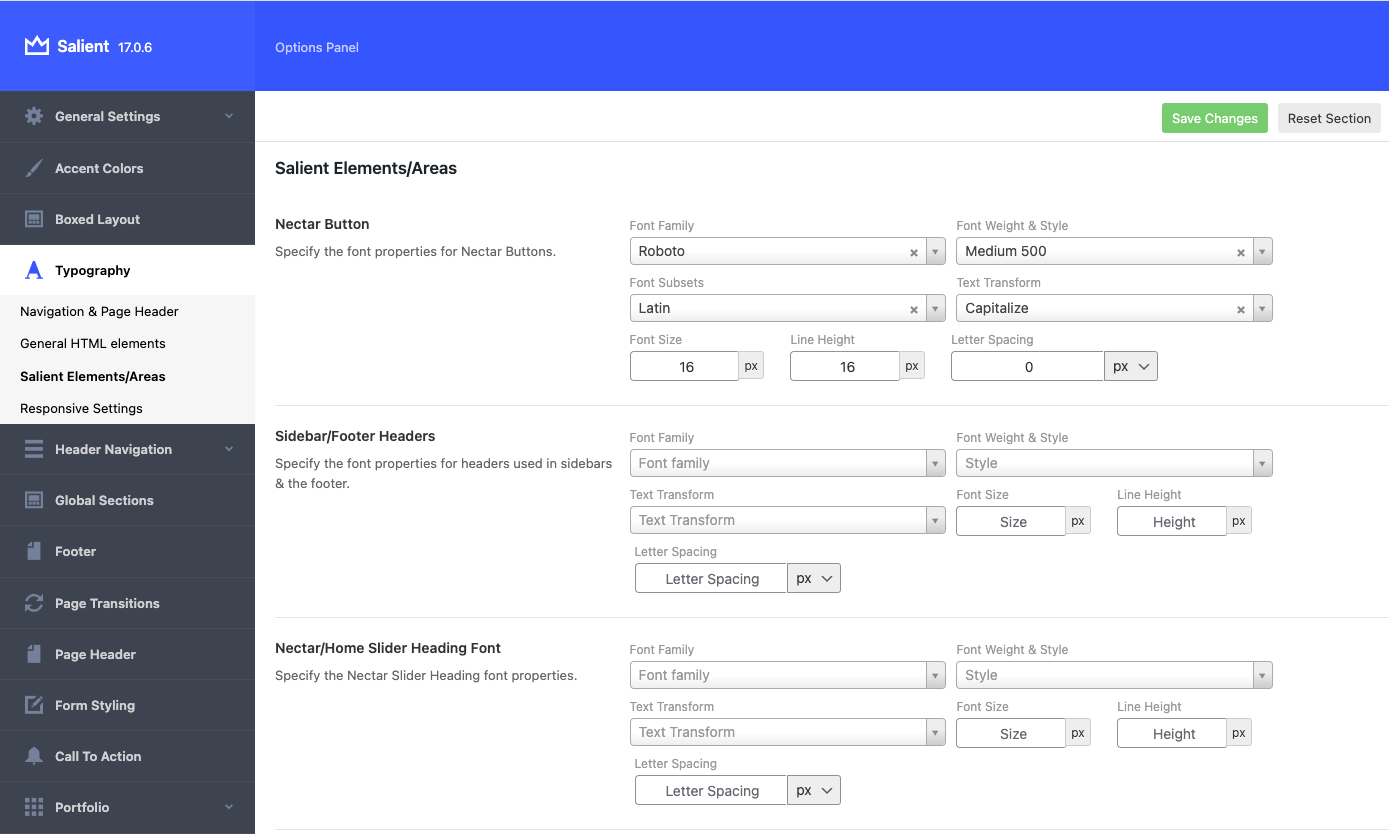The width and height of the screenshot is (1389, 834).
Task: Click the Page Transitions refresh icon
Action: (31, 603)
